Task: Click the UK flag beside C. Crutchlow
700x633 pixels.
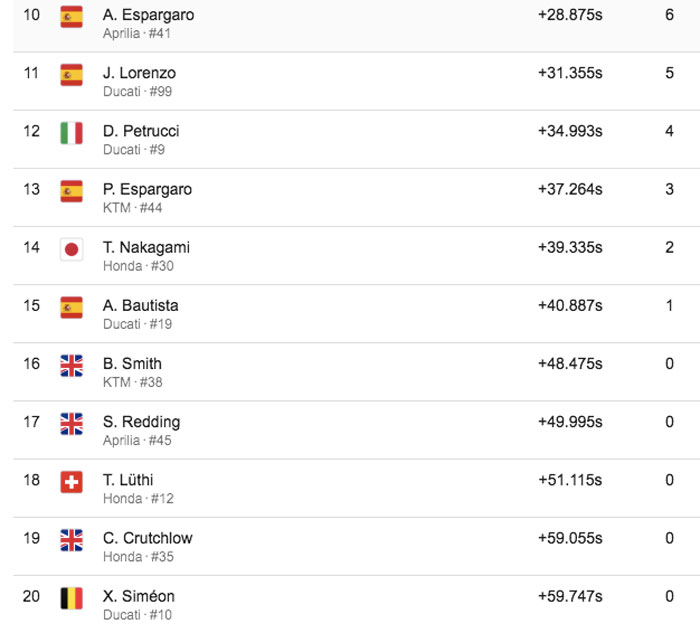Action: (71, 540)
